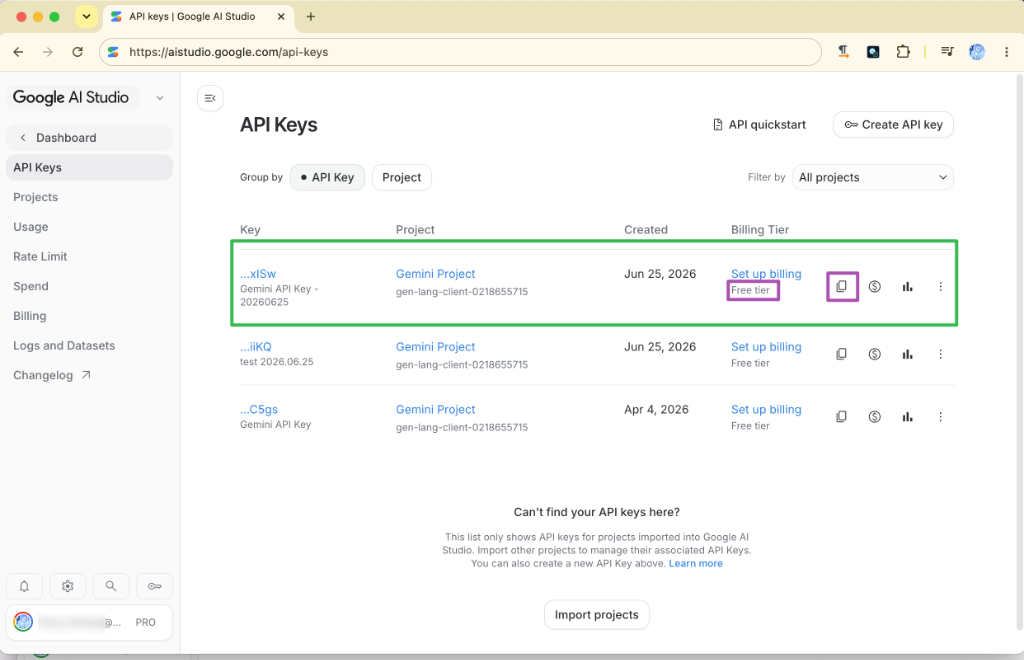The image size is (1024, 660).
Task: Open media controls toolbar icon
Action: pos(947,52)
